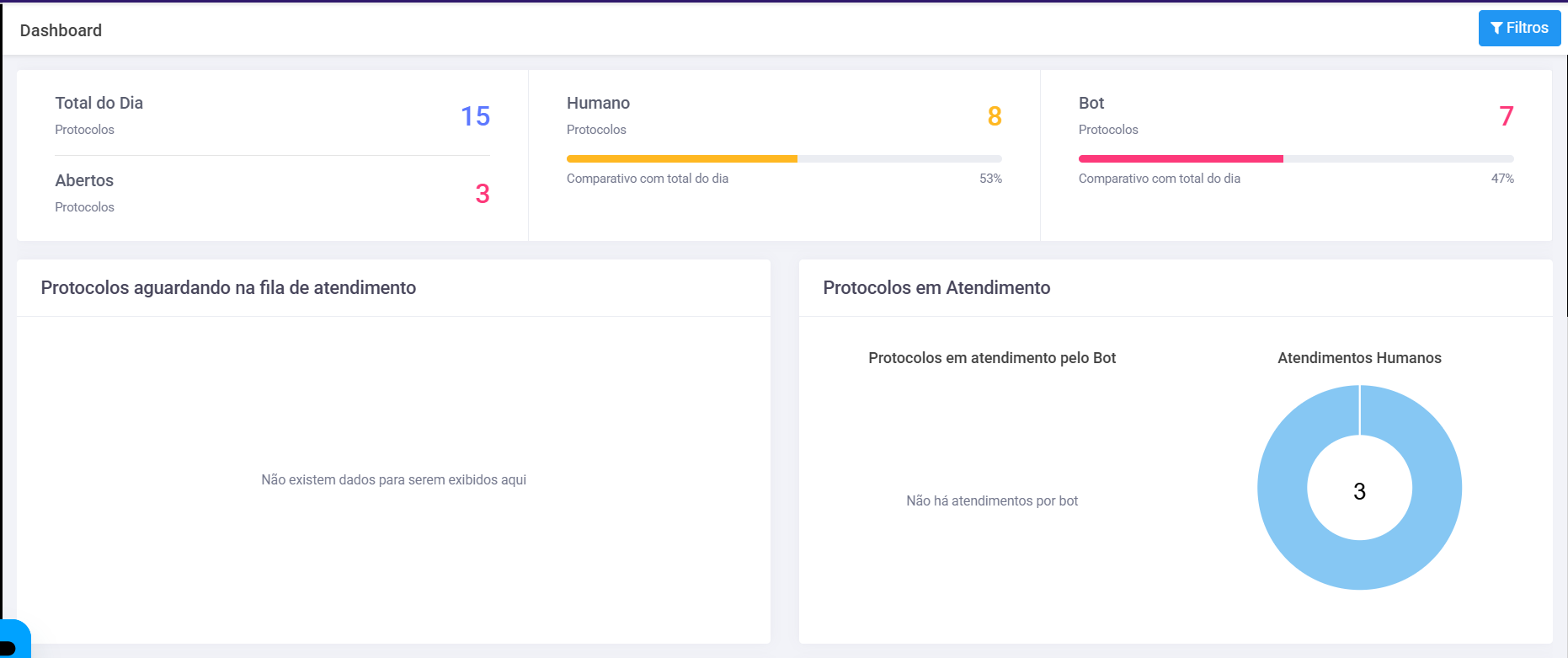The height and width of the screenshot is (658, 1568).
Task: Click the Protocolos em Atendimento panel heading
Action: click(936, 288)
